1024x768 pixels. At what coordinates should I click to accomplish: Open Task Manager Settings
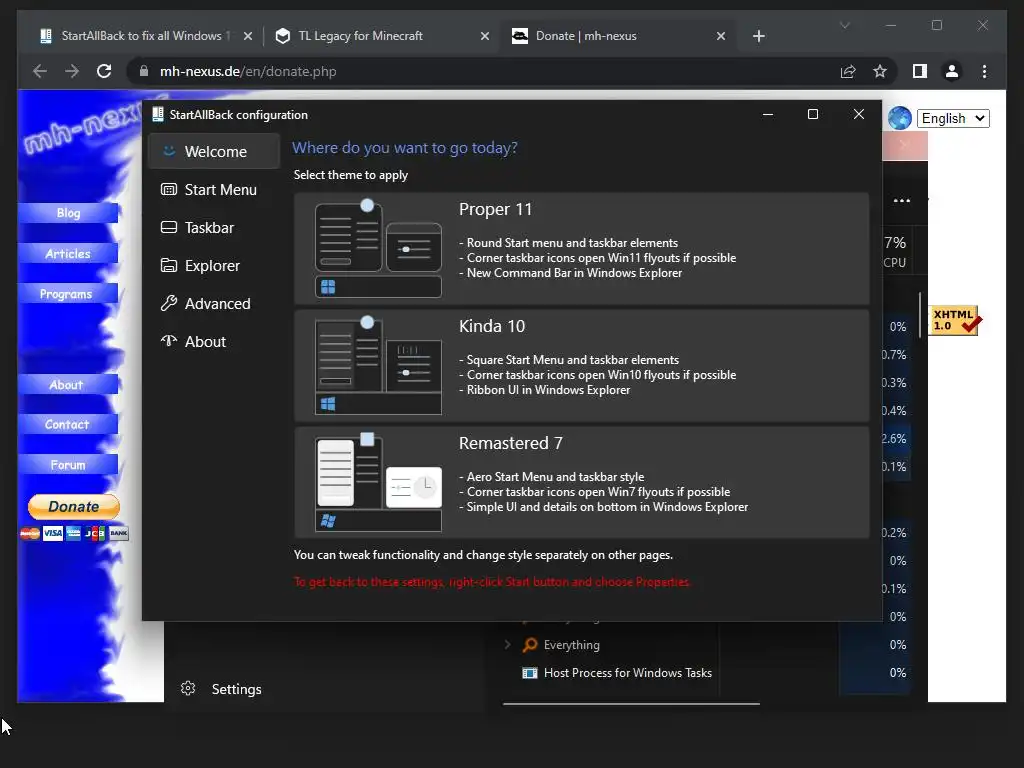pyautogui.click(x=222, y=689)
